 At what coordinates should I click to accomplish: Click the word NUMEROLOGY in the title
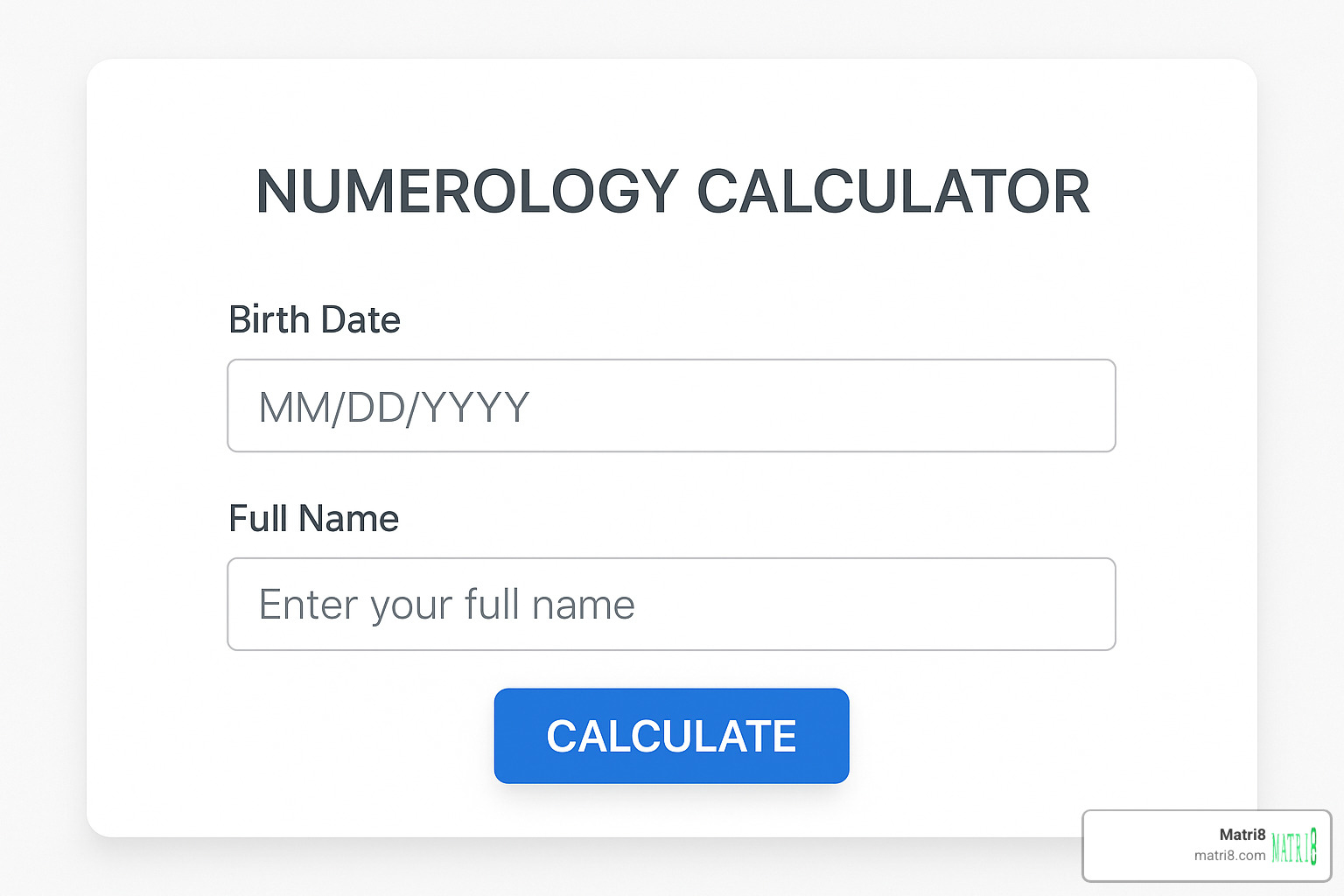coord(467,192)
